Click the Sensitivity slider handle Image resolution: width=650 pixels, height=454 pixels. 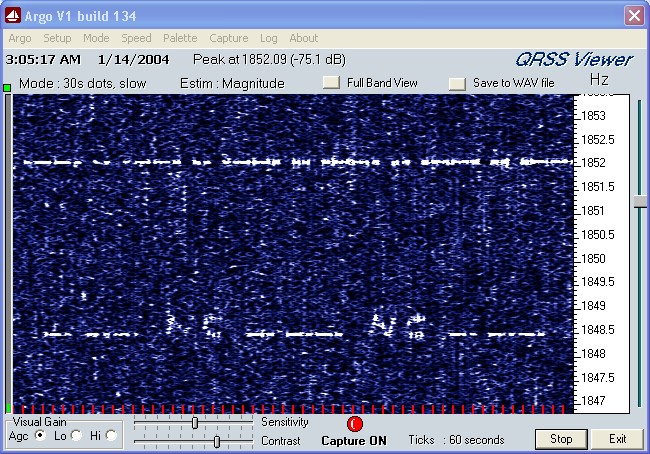195,422
